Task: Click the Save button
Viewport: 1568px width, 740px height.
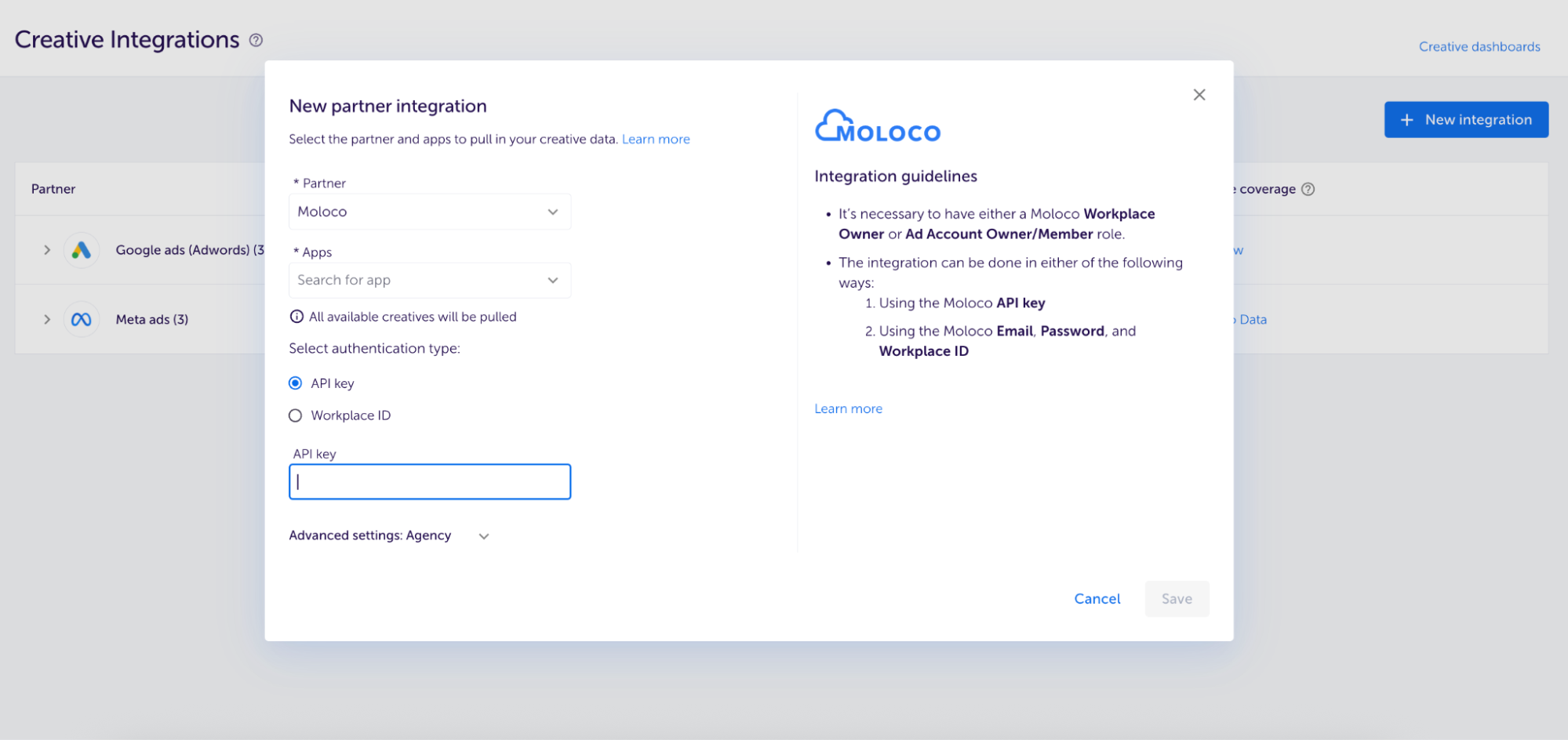Action: 1177,599
